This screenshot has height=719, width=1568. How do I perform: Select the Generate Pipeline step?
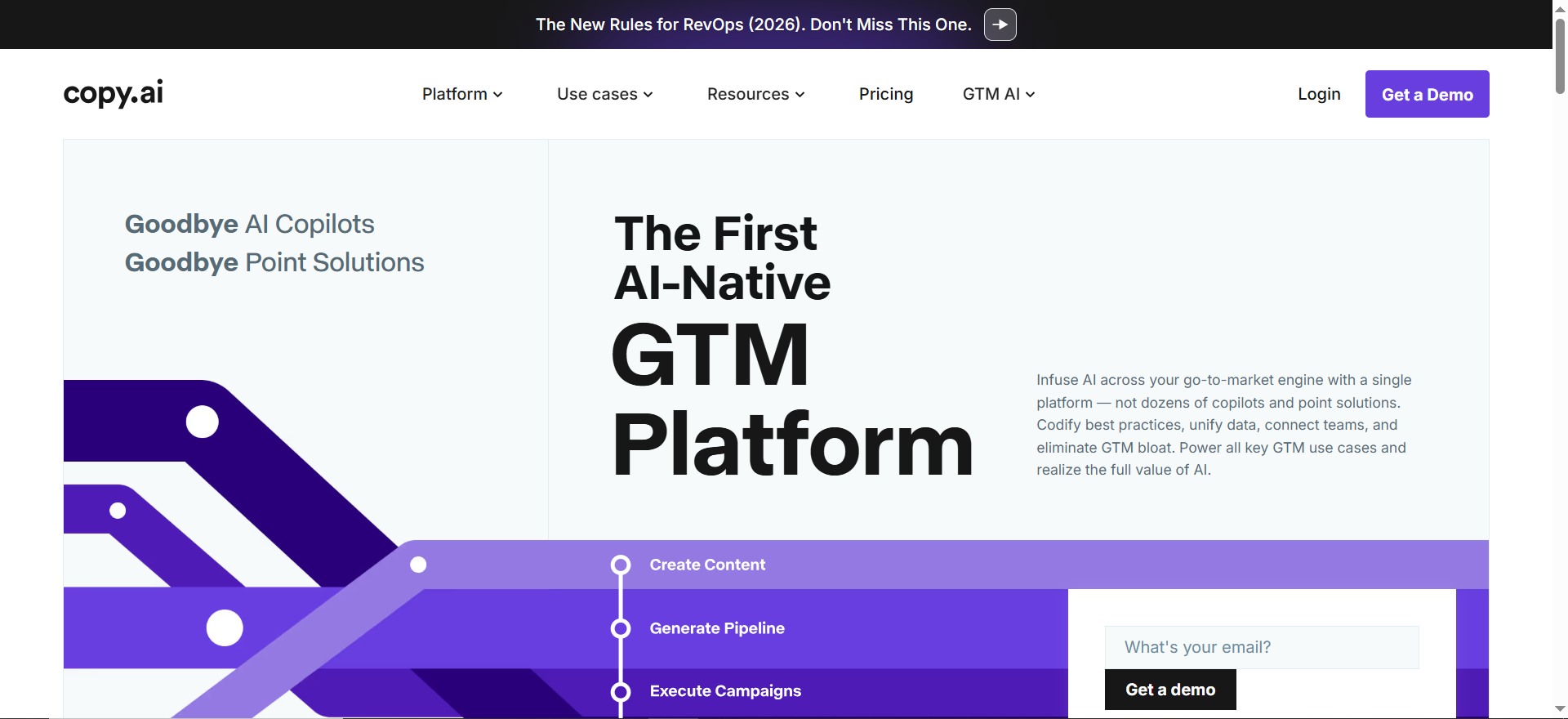pos(717,628)
